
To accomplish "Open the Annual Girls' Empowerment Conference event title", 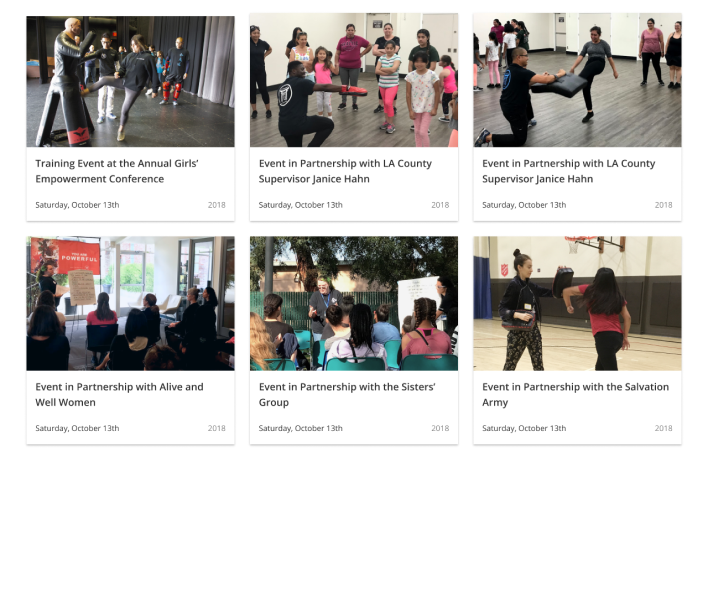I will tap(117, 171).
